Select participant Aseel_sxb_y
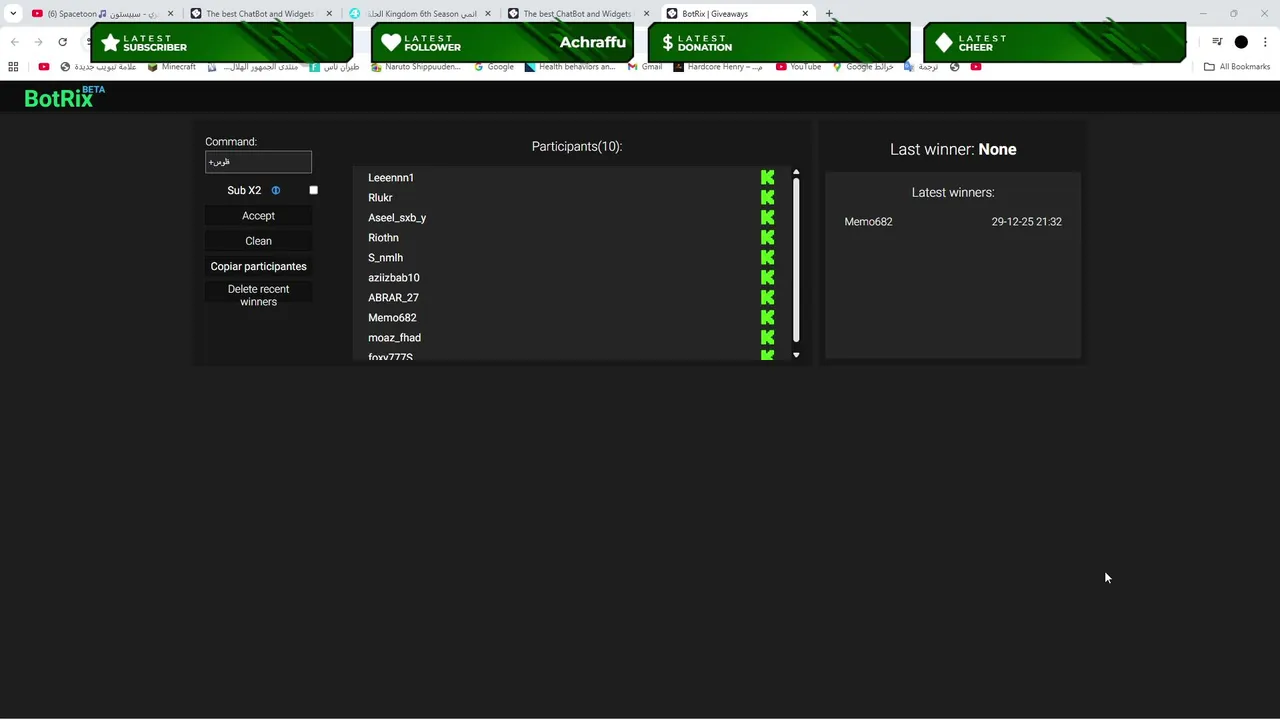The height and width of the screenshot is (720, 1280). coord(397,218)
